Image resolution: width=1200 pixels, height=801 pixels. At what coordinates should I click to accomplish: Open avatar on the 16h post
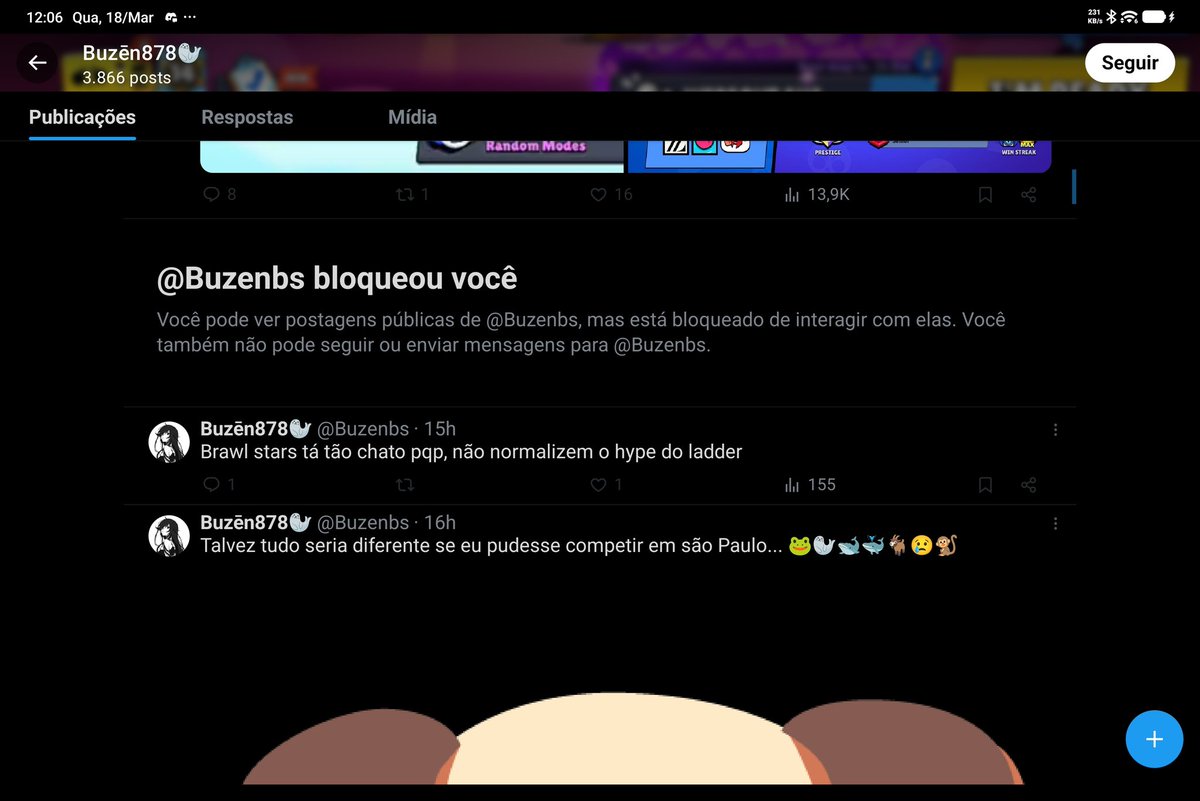[x=169, y=536]
